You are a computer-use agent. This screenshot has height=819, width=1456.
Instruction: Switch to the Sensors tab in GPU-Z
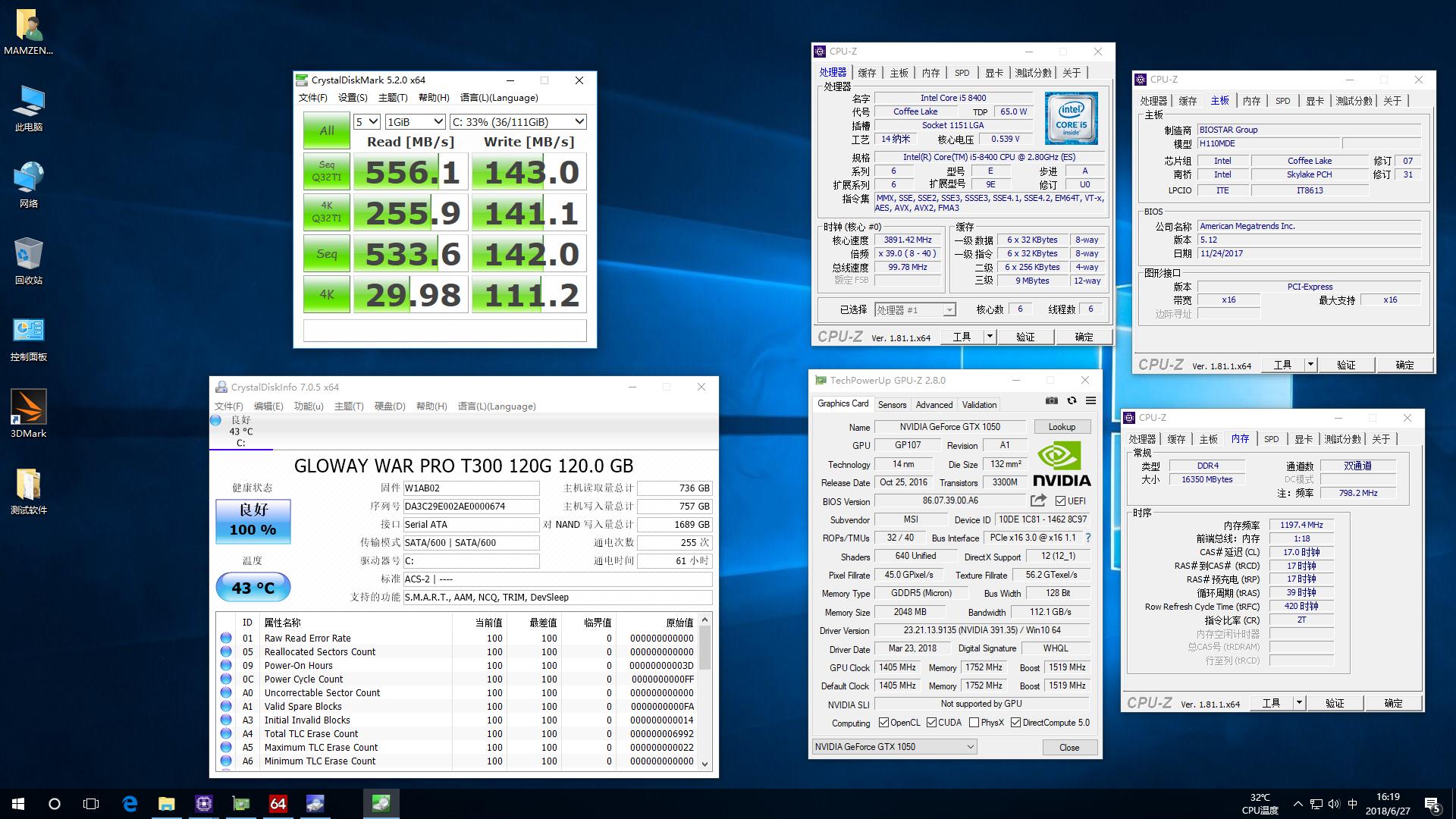(x=892, y=405)
